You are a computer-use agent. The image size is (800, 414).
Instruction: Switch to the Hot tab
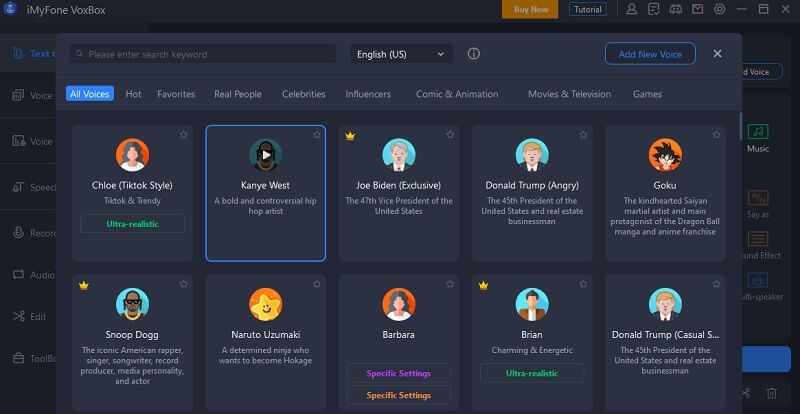pyautogui.click(x=134, y=94)
